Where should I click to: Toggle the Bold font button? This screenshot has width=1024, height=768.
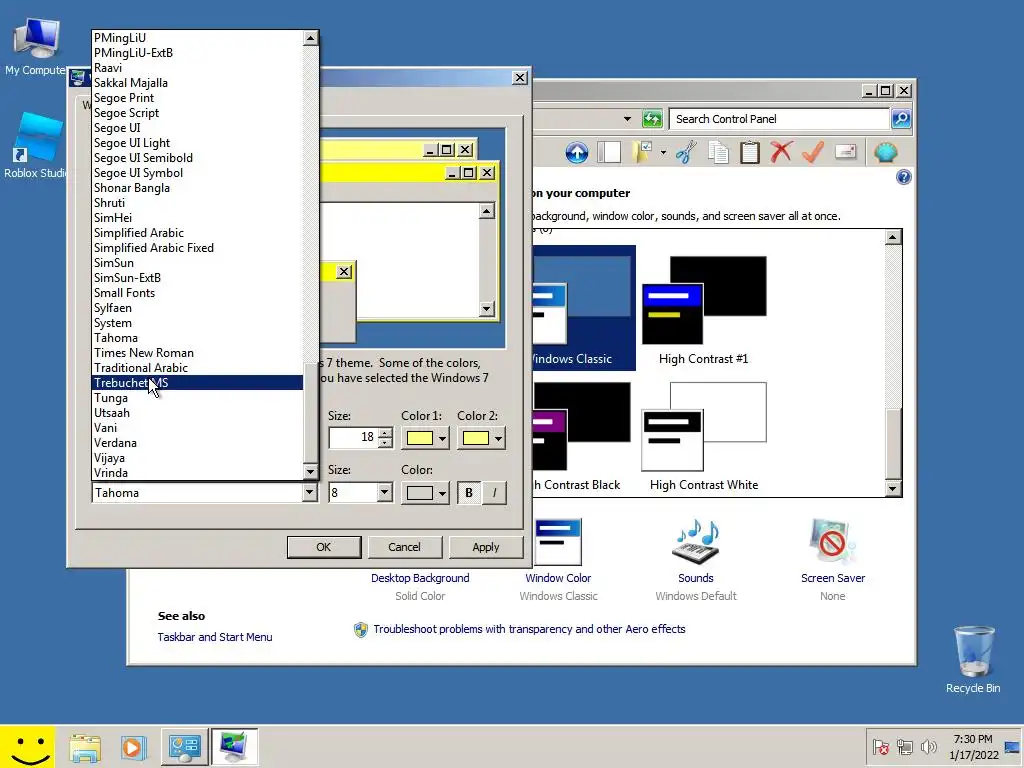click(x=468, y=493)
